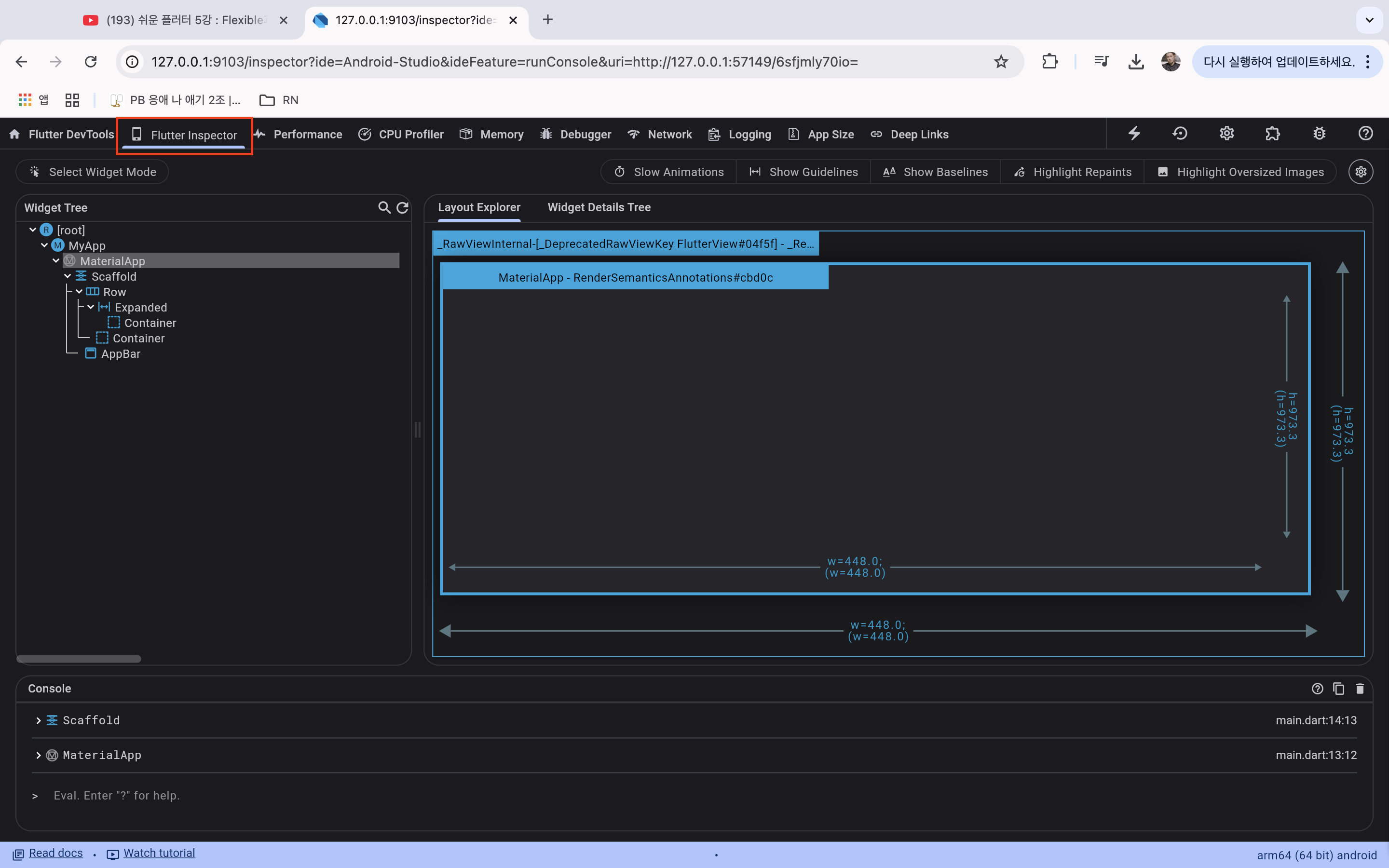Open DevTools extensions puzzle icon
This screenshot has height=868, width=1389.
(1272, 134)
